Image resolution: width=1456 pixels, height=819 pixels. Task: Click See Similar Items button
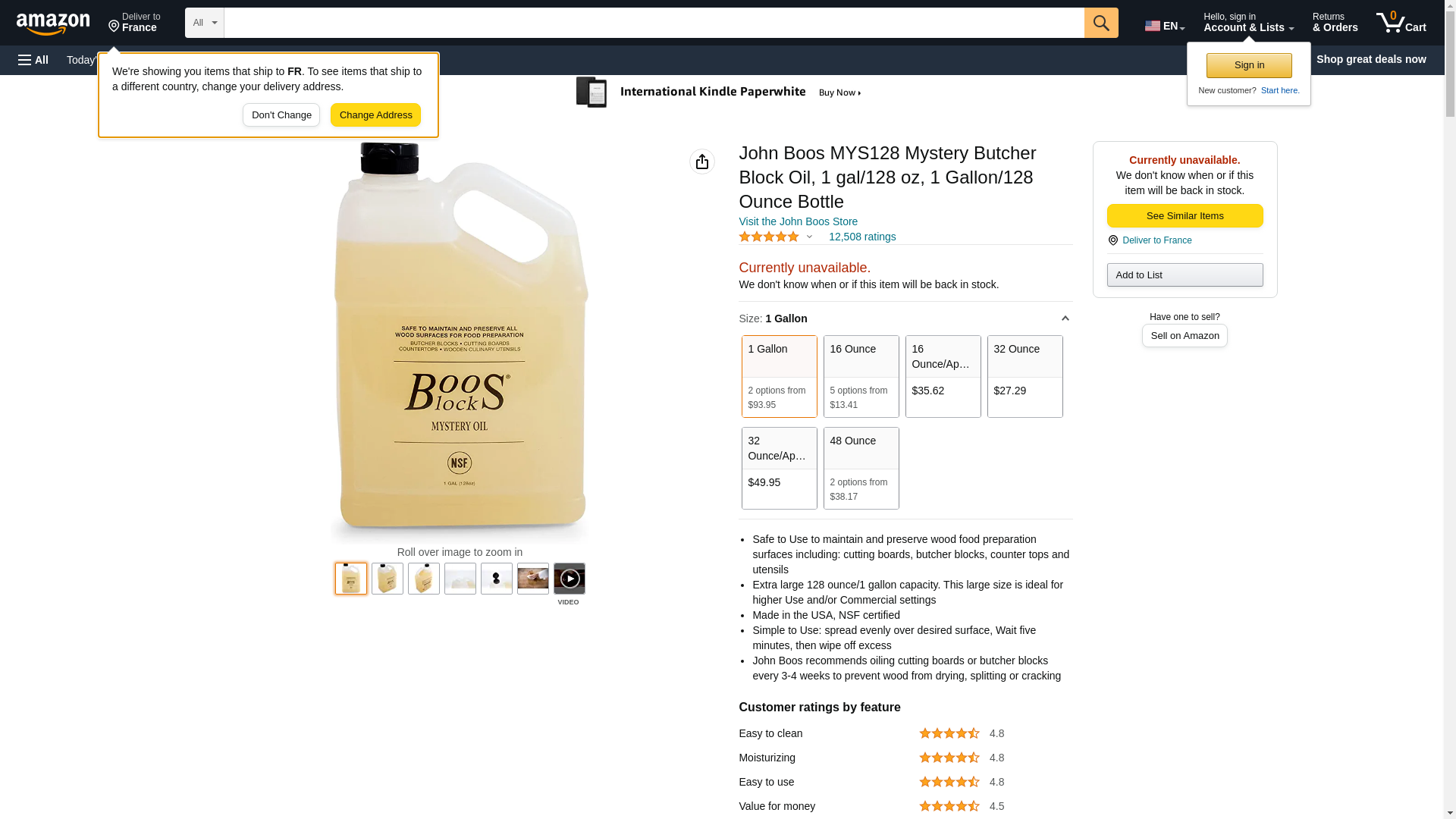coord(1185,216)
